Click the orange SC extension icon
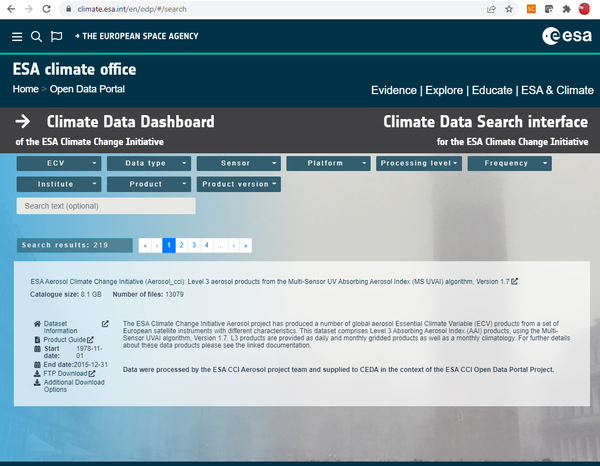This screenshot has width=600, height=466. [x=531, y=9]
